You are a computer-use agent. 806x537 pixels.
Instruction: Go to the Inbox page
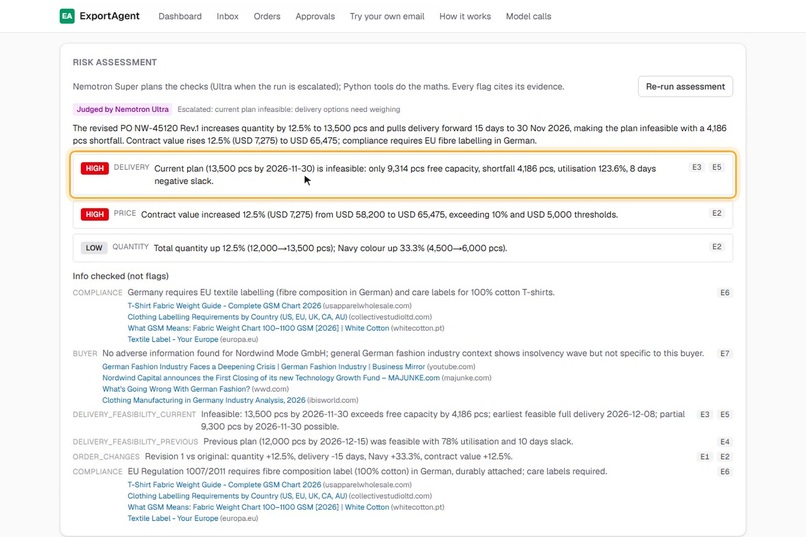pyautogui.click(x=227, y=16)
